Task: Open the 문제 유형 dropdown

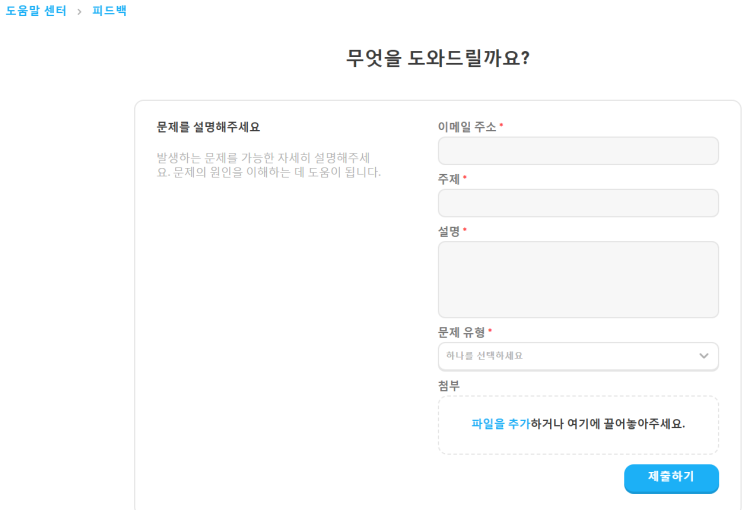Action: (x=578, y=356)
